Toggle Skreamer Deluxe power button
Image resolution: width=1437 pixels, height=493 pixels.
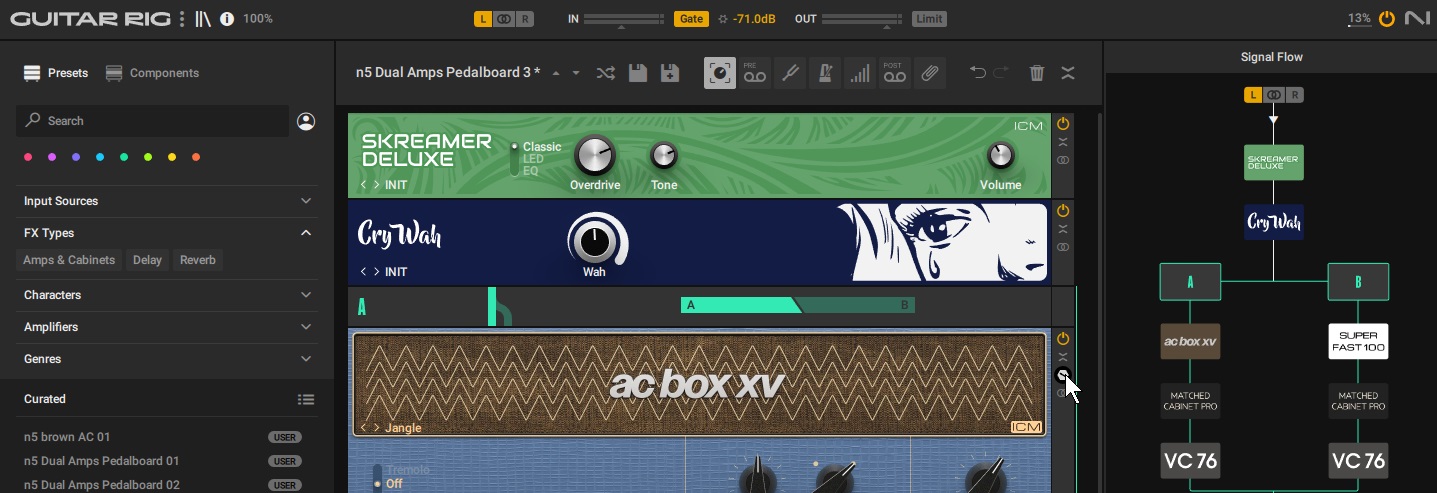coord(1063,124)
